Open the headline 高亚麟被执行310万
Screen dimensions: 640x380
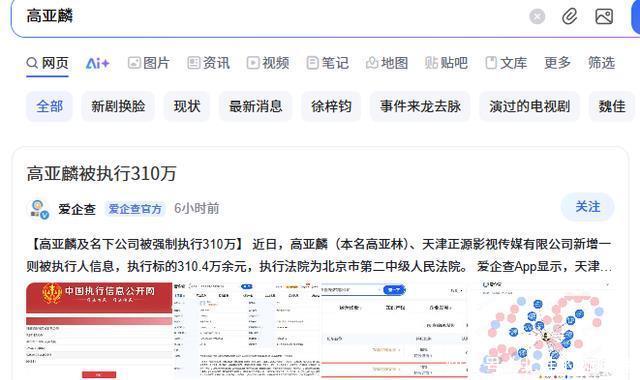(101, 173)
